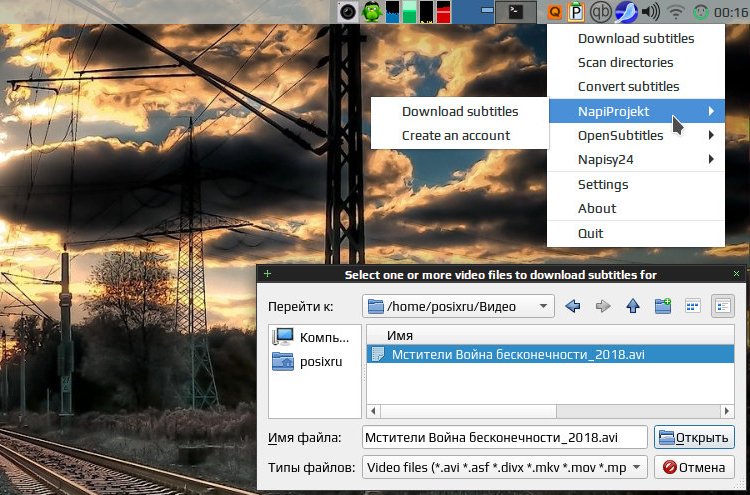The image size is (750, 495).
Task: Go to the parent directory with the up arrow
Action: tap(633, 306)
